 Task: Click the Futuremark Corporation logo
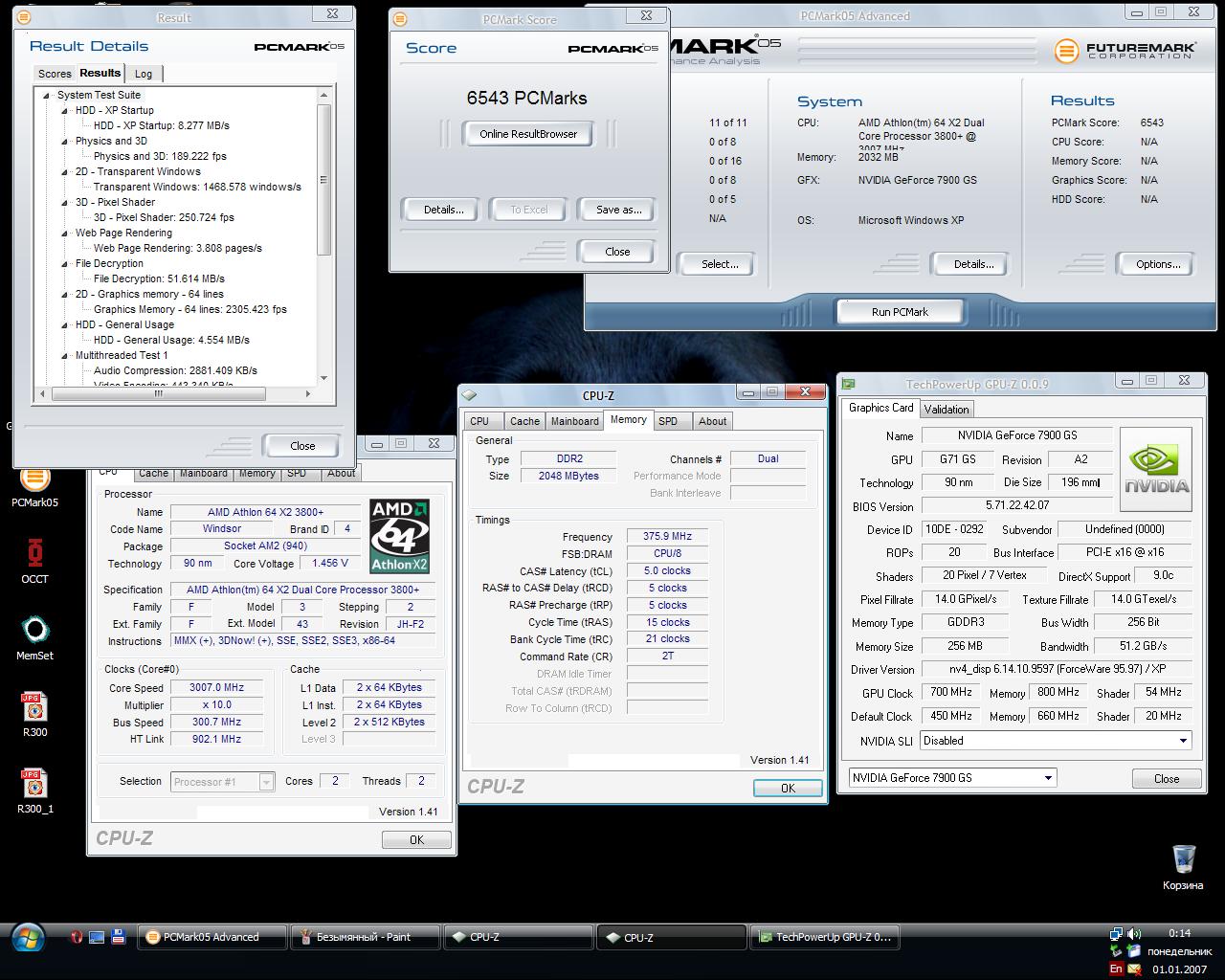1125,51
